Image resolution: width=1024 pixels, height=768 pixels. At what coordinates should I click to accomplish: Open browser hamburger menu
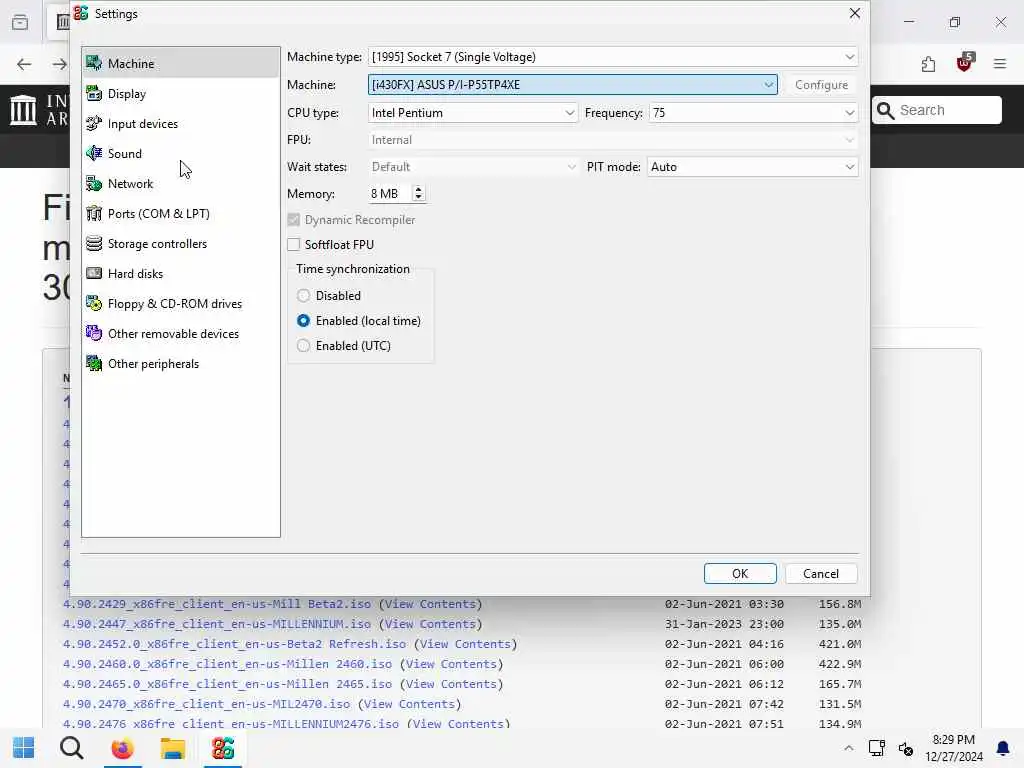[x=1000, y=64]
